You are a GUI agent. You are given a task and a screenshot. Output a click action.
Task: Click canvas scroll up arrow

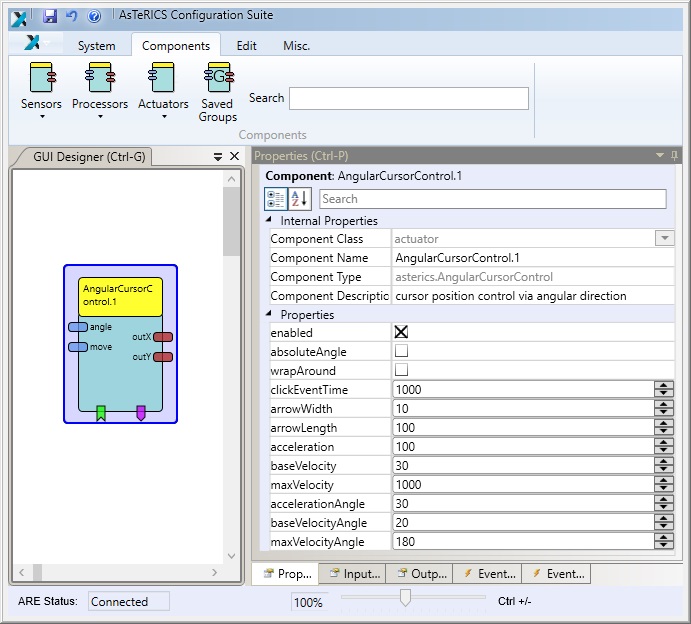coord(231,179)
